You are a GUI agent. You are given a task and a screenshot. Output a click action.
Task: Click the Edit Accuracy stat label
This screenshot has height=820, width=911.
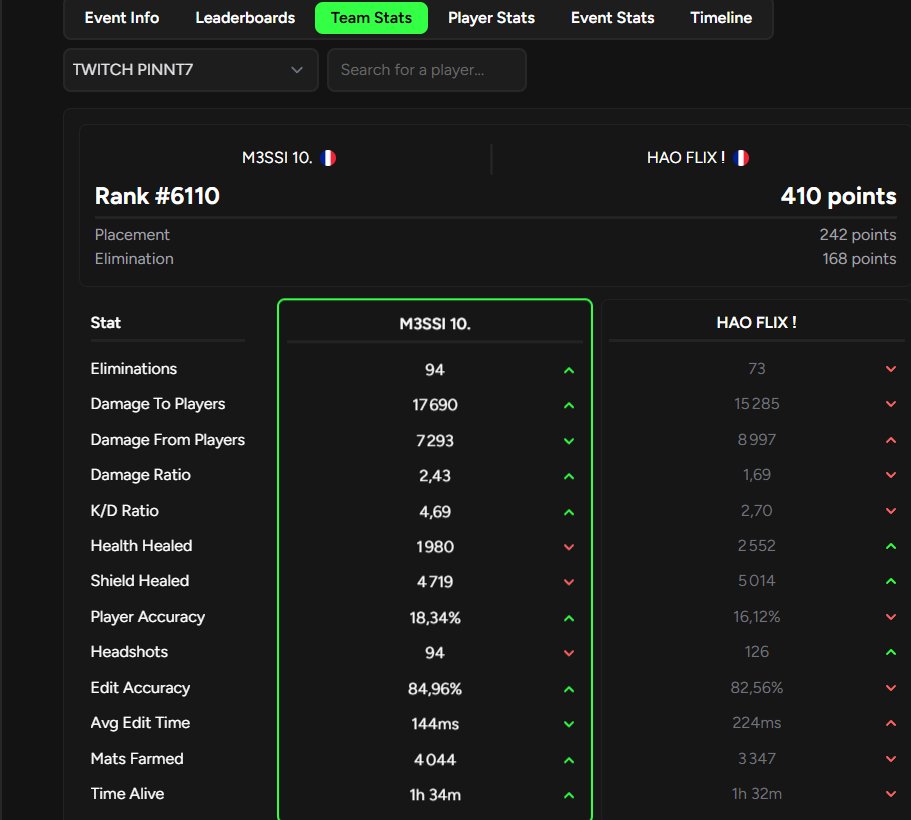coord(140,688)
